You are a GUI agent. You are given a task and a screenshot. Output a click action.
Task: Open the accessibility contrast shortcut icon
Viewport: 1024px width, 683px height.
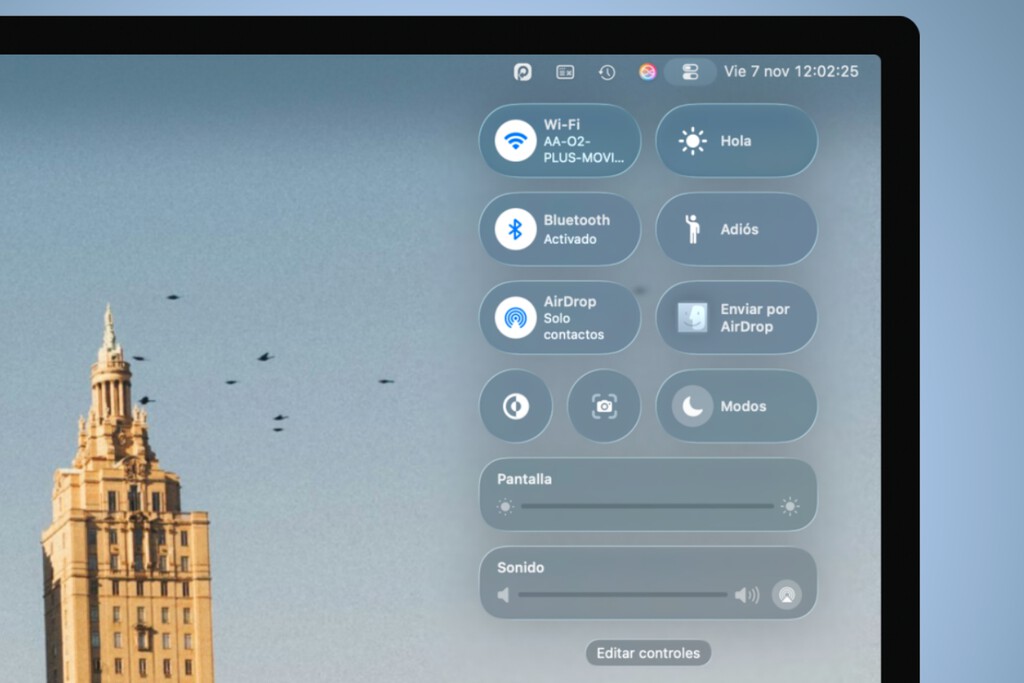pyautogui.click(x=515, y=406)
